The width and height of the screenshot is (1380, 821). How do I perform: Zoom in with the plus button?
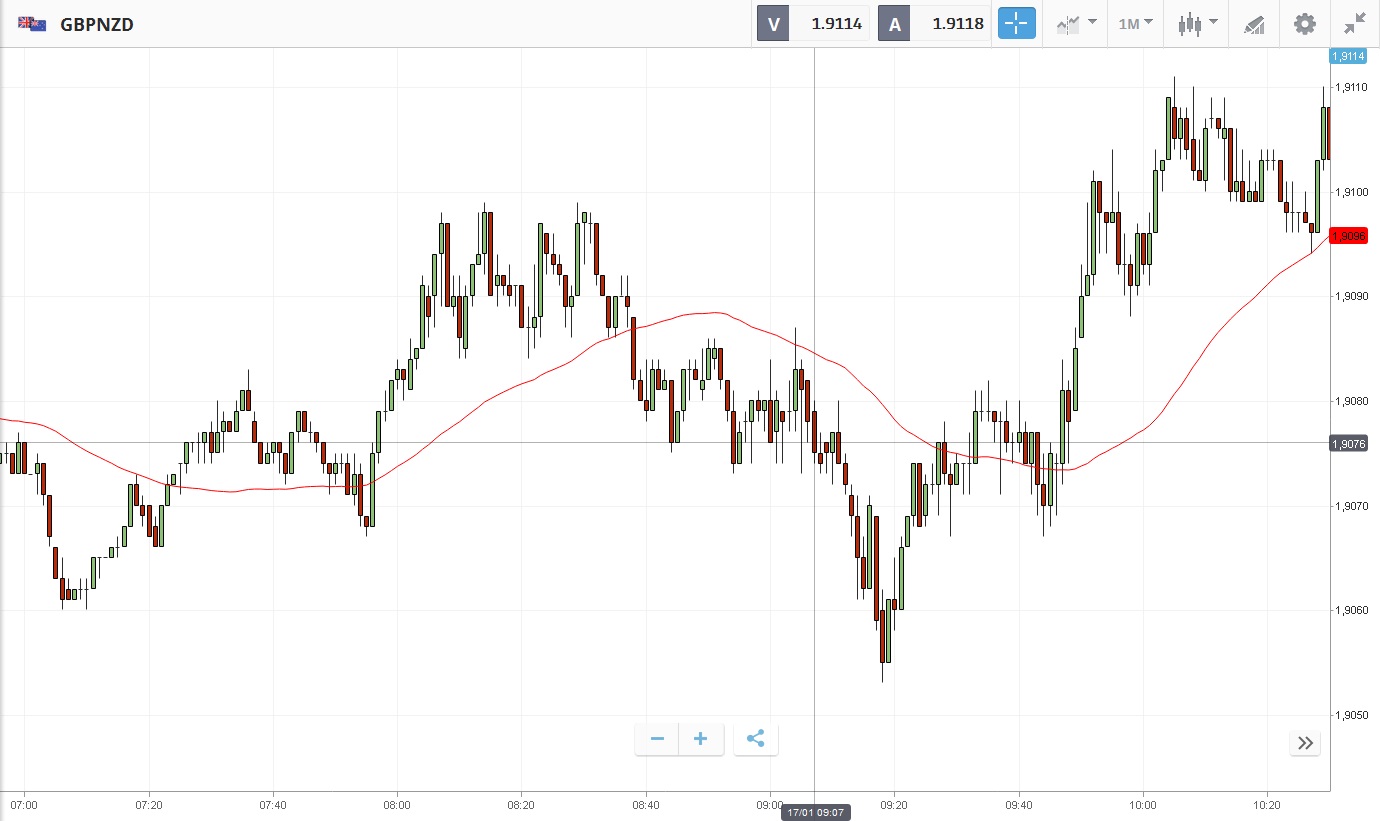click(701, 739)
